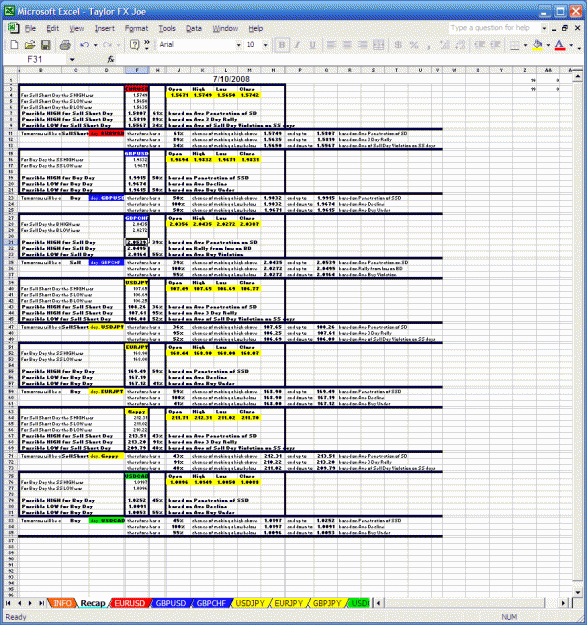The height and width of the screenshot is (625, 587).
Task: Open a file with the folder icon
Action: (x=30, y=45)
